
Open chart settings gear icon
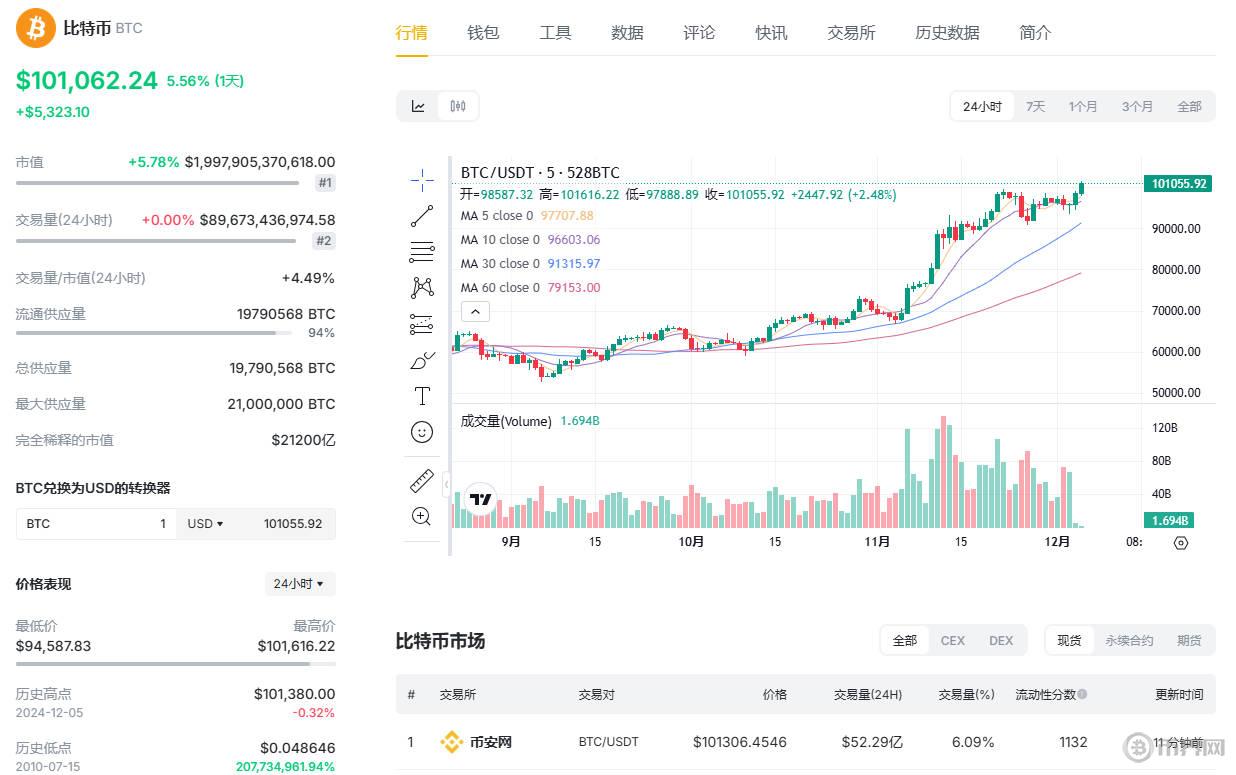click(1180, 542)
